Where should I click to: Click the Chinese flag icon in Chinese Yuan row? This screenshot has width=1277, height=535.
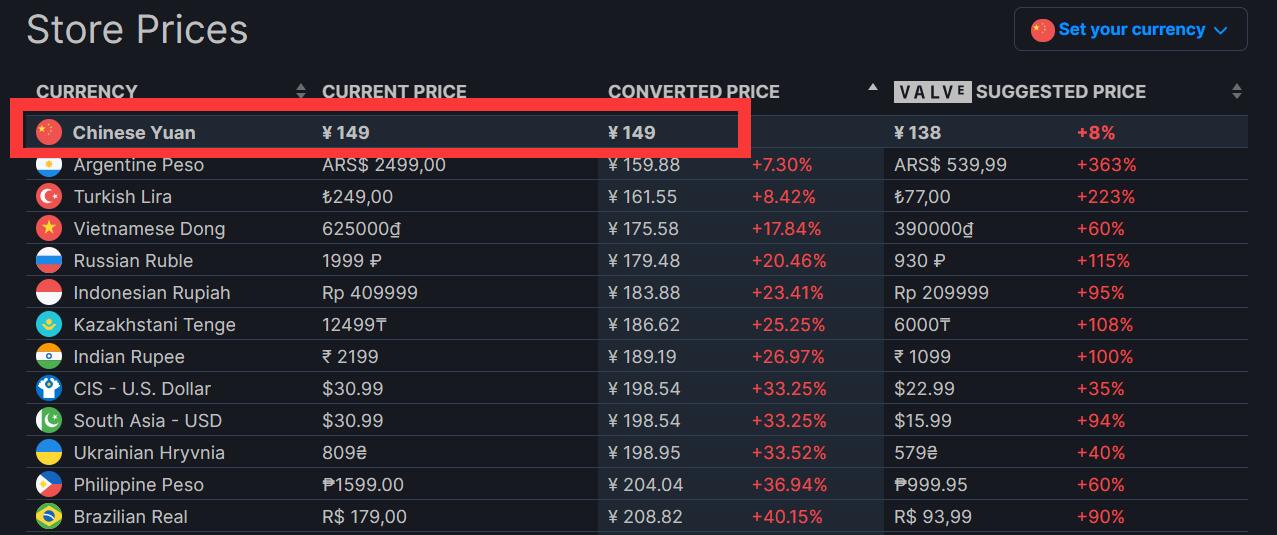point(48,132)
